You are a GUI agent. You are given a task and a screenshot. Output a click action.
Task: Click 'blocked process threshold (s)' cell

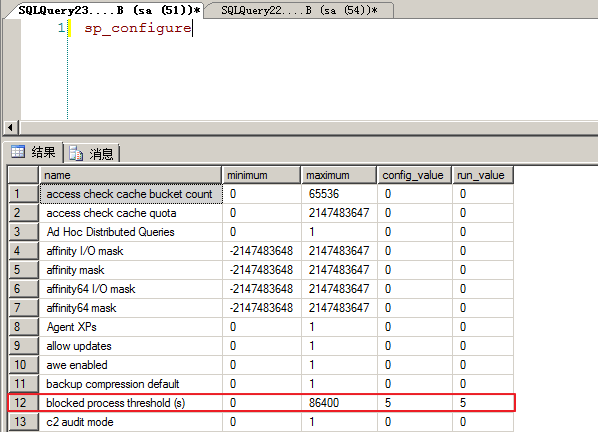[131, 403]
